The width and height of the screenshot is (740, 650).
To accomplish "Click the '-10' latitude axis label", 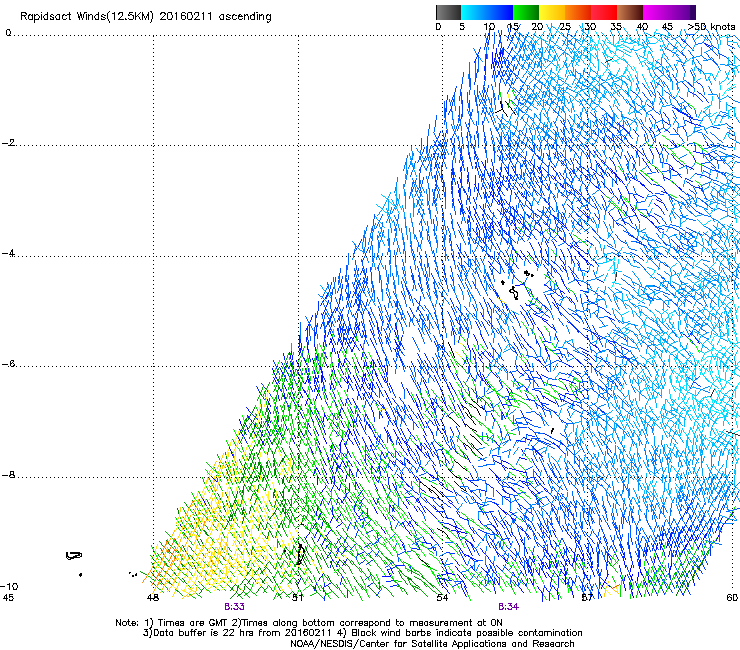I will coord(9,586).
